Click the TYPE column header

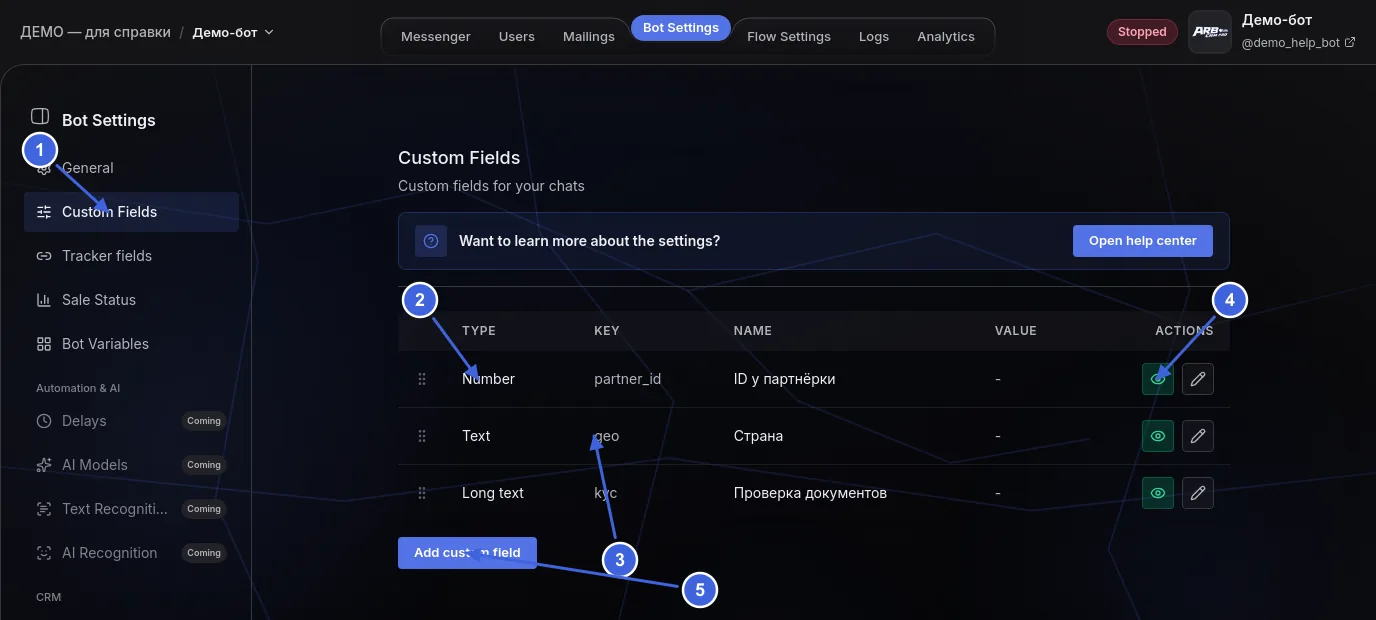[479, 331]
